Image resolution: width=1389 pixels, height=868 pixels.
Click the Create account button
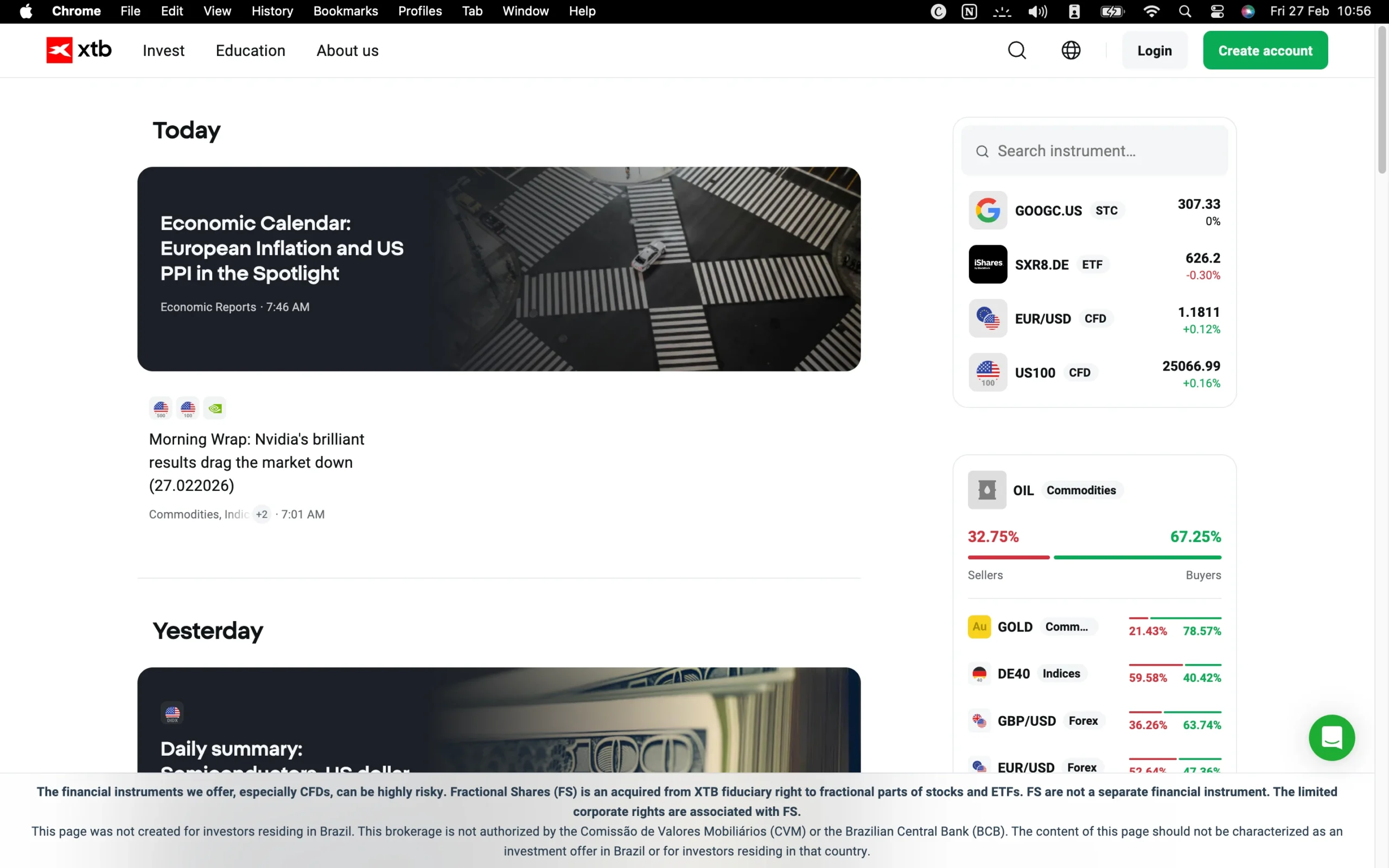tap(1265, 50)
